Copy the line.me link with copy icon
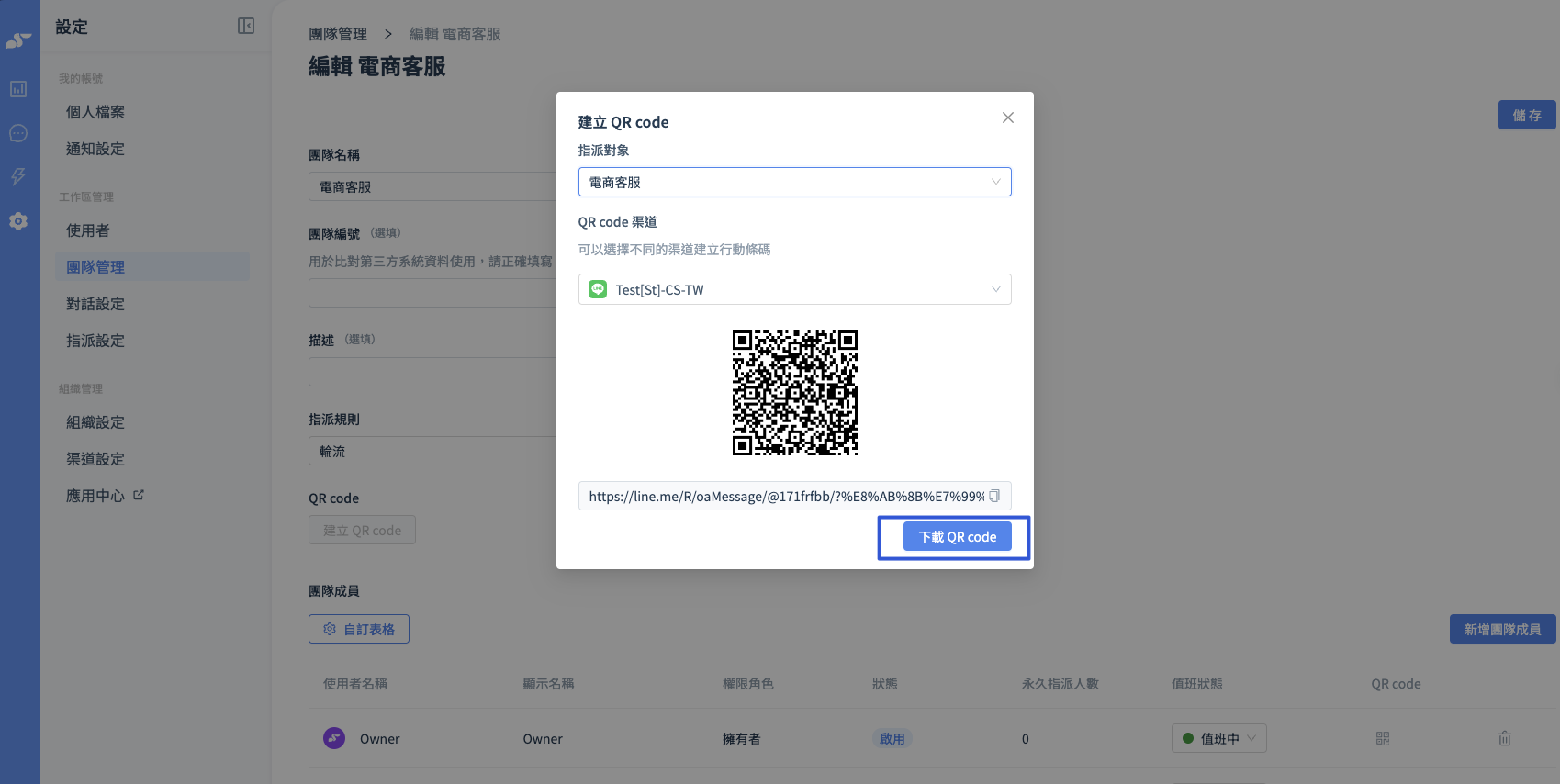The image size is (1560, 784). 994,496
